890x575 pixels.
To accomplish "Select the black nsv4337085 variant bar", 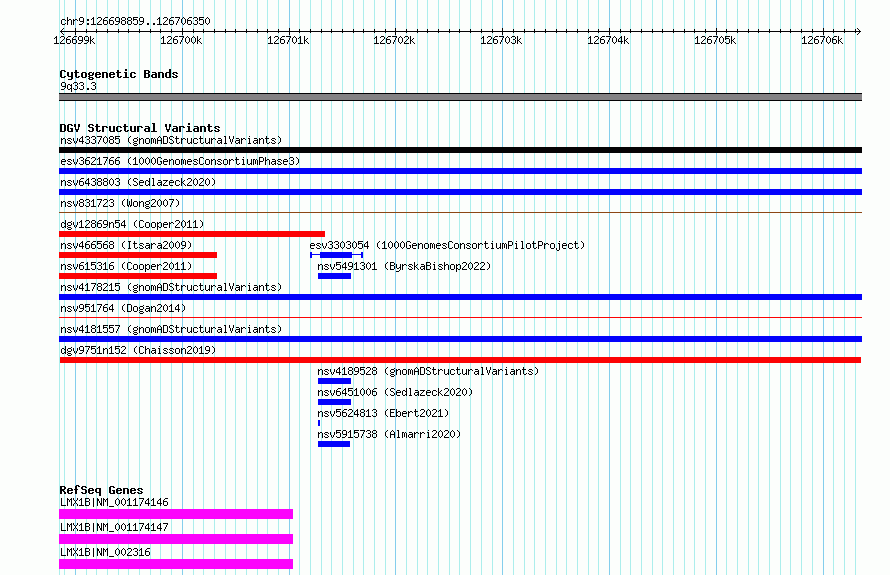I will point(460,150).
